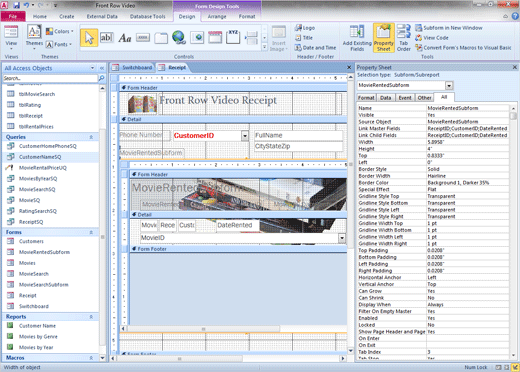The width and height of the screenshot is (520, 372).
Task: Choose the Label (Aa) control
Action: point(125,38)
